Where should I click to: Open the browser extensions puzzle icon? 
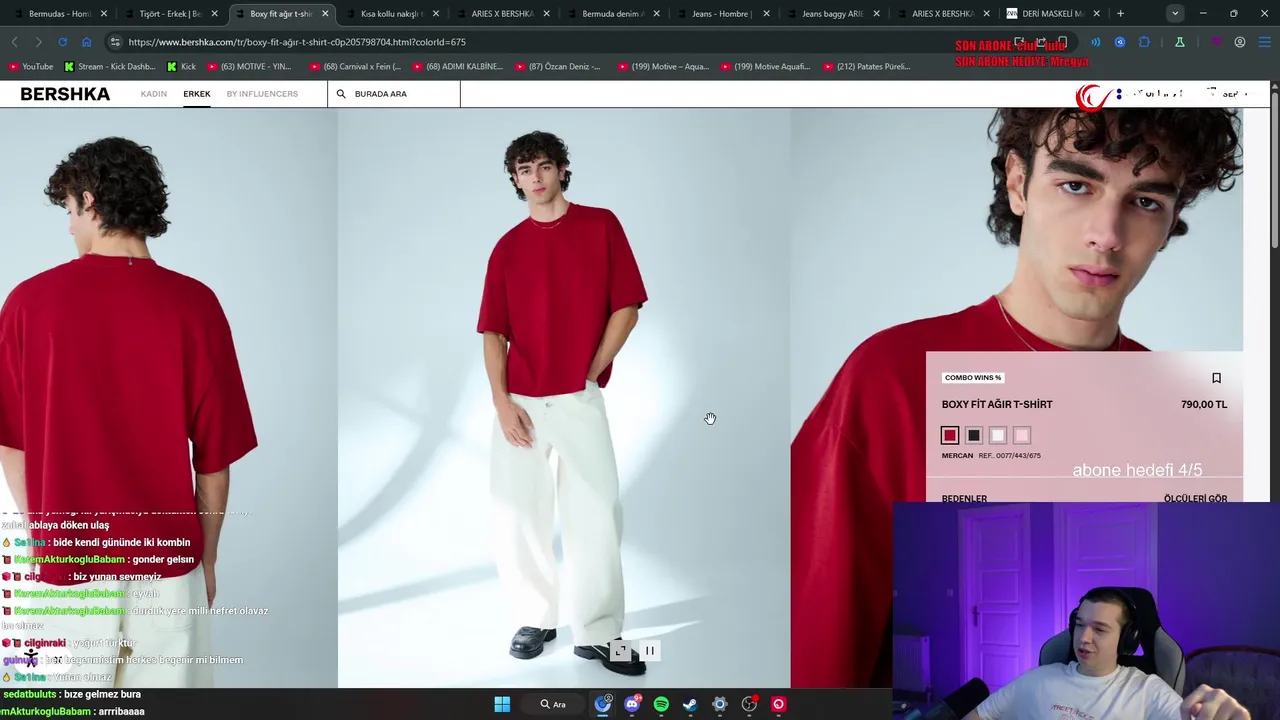1144,42
